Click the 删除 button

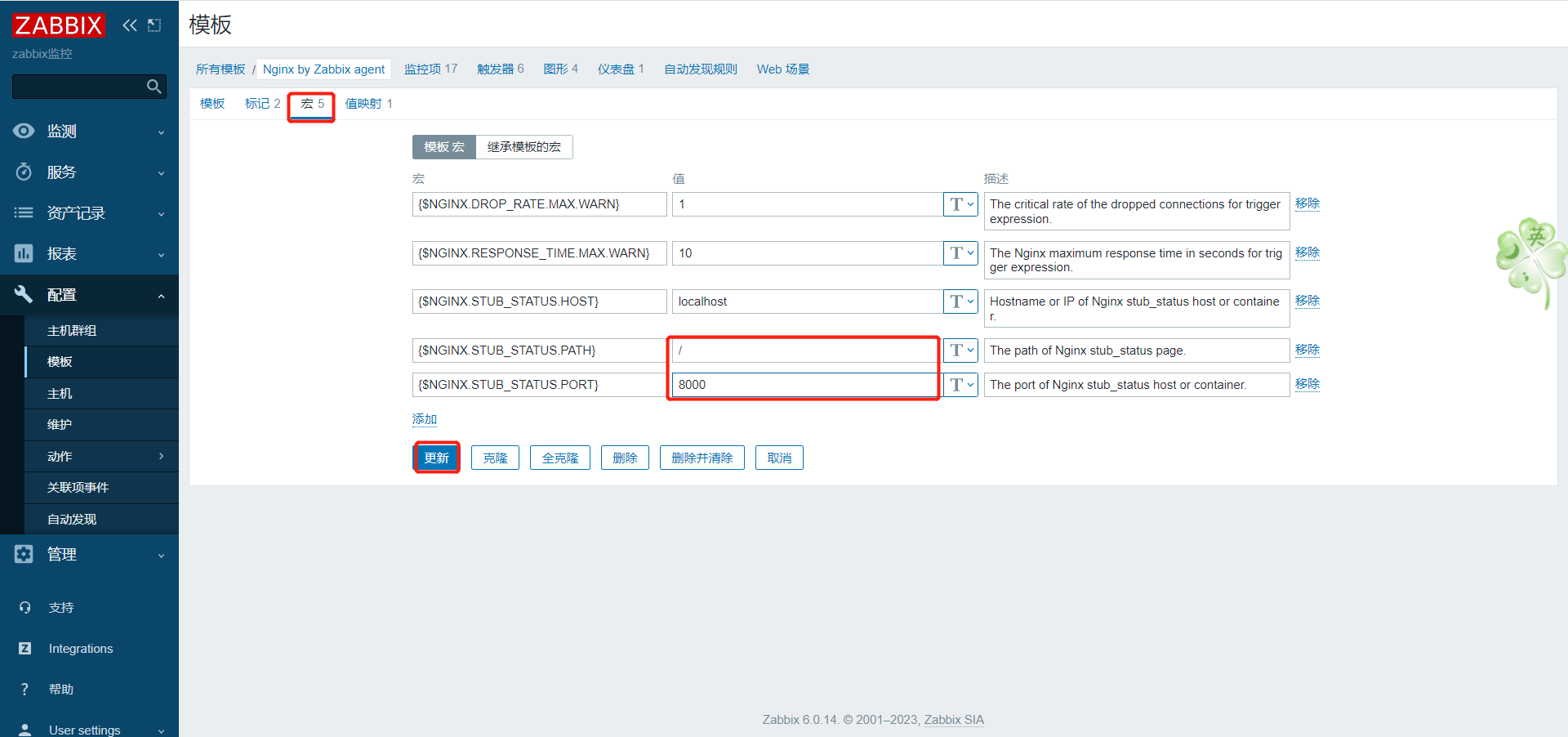coord(625,458)
